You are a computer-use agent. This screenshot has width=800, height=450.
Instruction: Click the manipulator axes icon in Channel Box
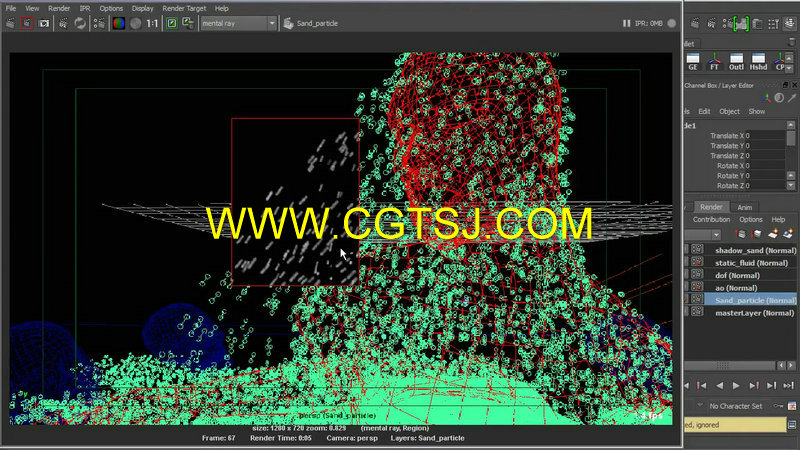point(767,98)
